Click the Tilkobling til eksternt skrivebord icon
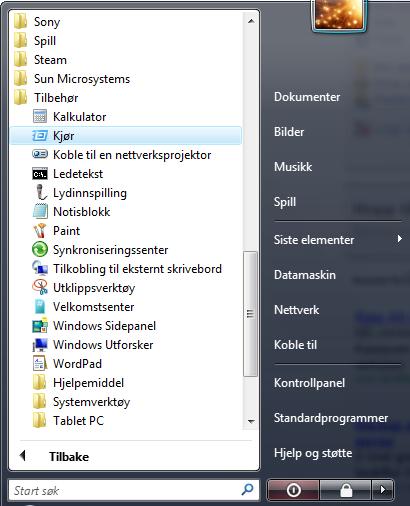The image size is (410, 506). [40, 268]
